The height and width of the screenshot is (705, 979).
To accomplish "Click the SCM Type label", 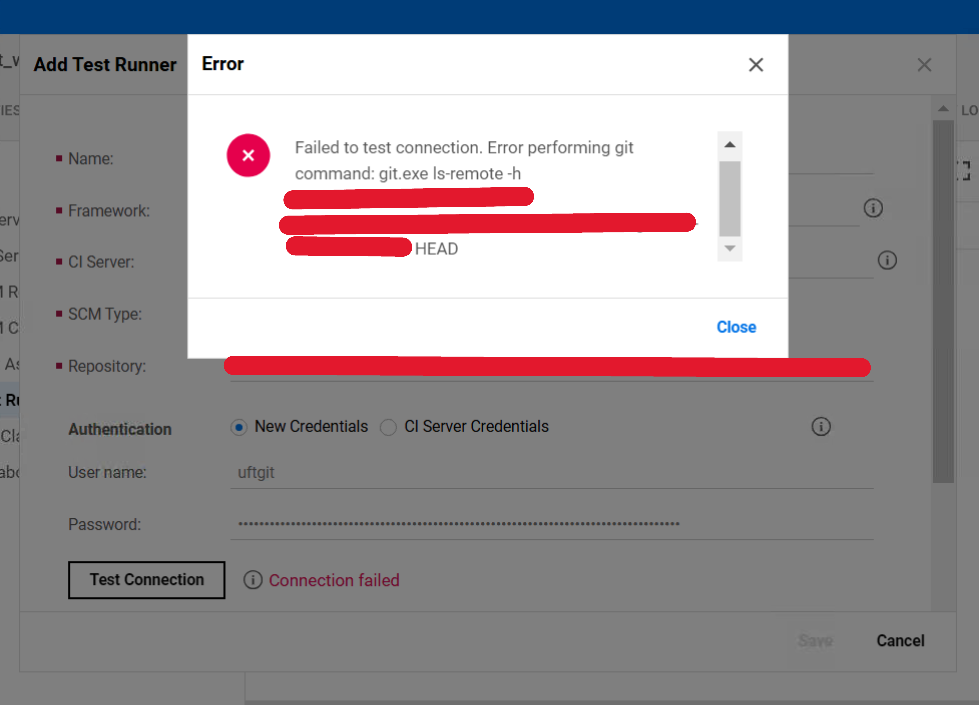I will 105,313.
